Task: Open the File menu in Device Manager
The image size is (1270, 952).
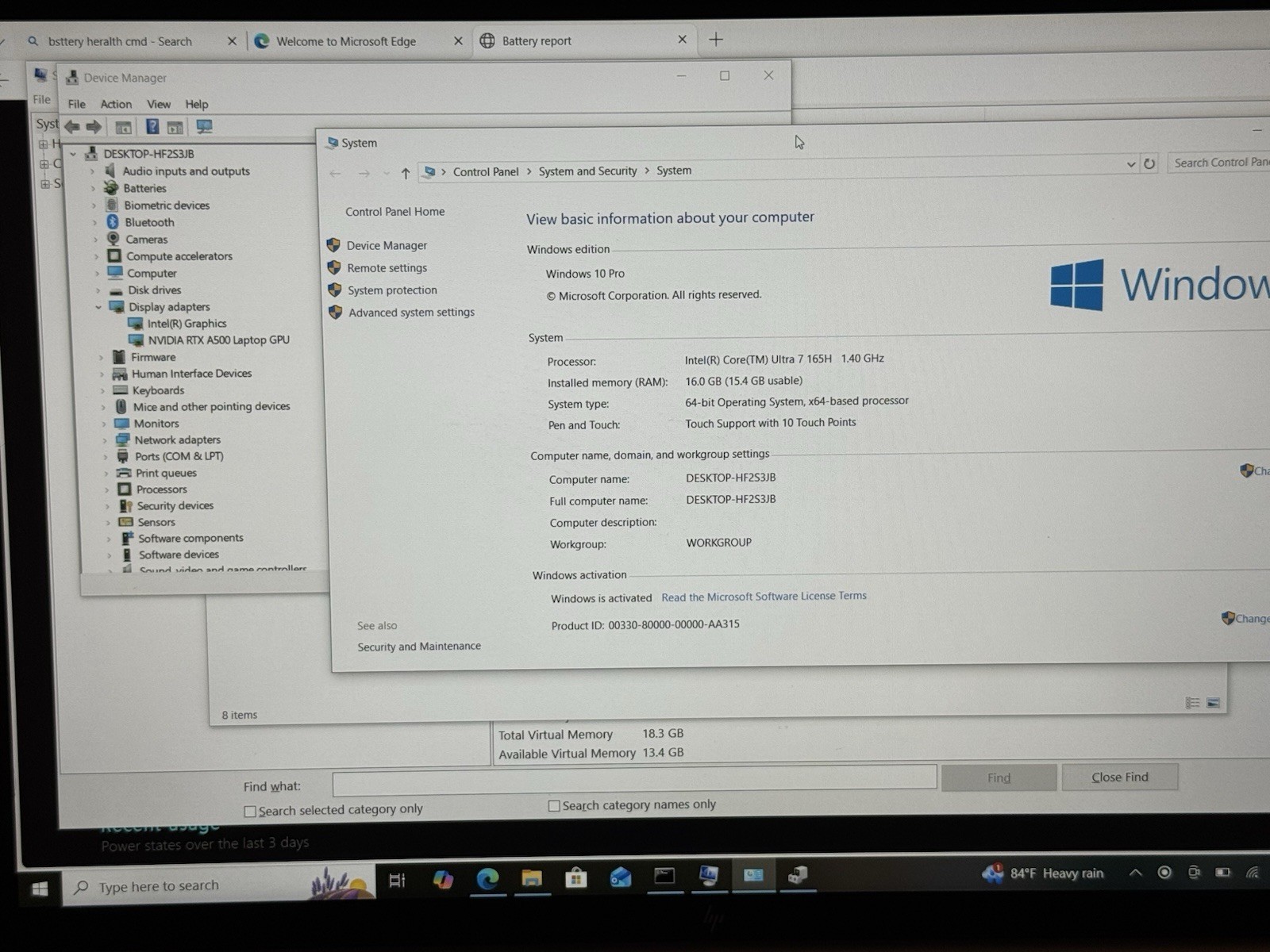Action: pyautogui.click(x=77, y=104)
